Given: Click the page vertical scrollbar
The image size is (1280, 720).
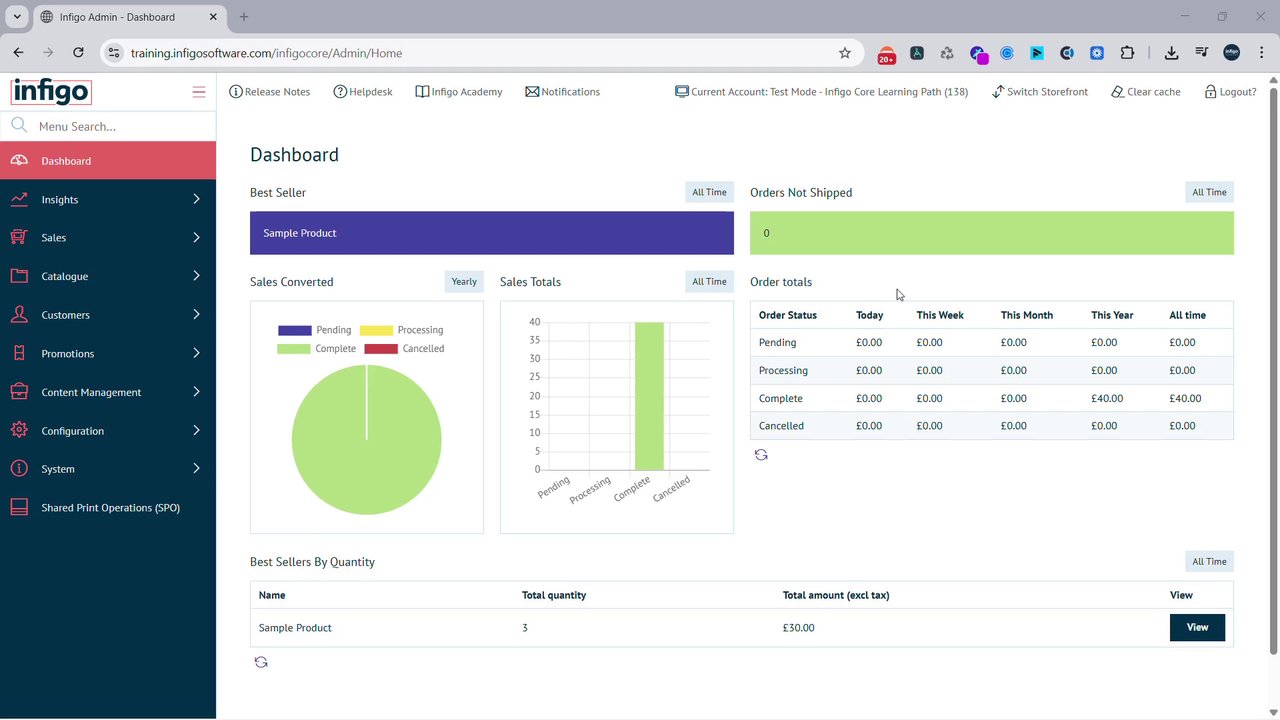Looking at the screenshot, I should (x=1274, y=370).
